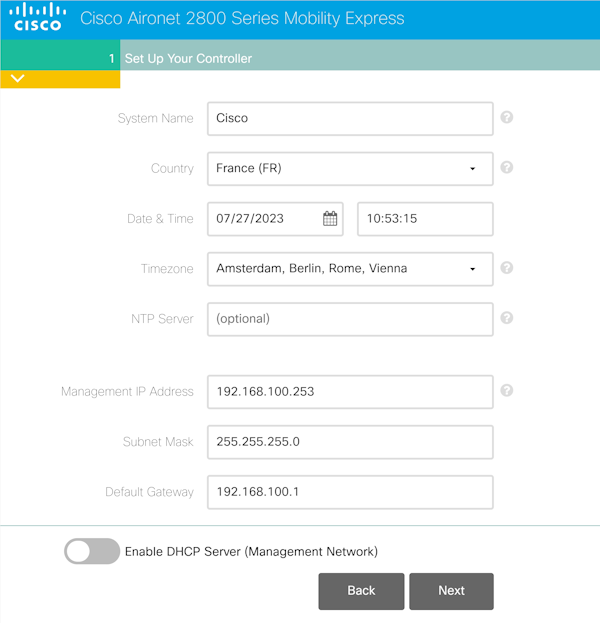This screenshot has width=600, height=623.
Task: Click the Default Gateway label
Action: click(149, 492)
